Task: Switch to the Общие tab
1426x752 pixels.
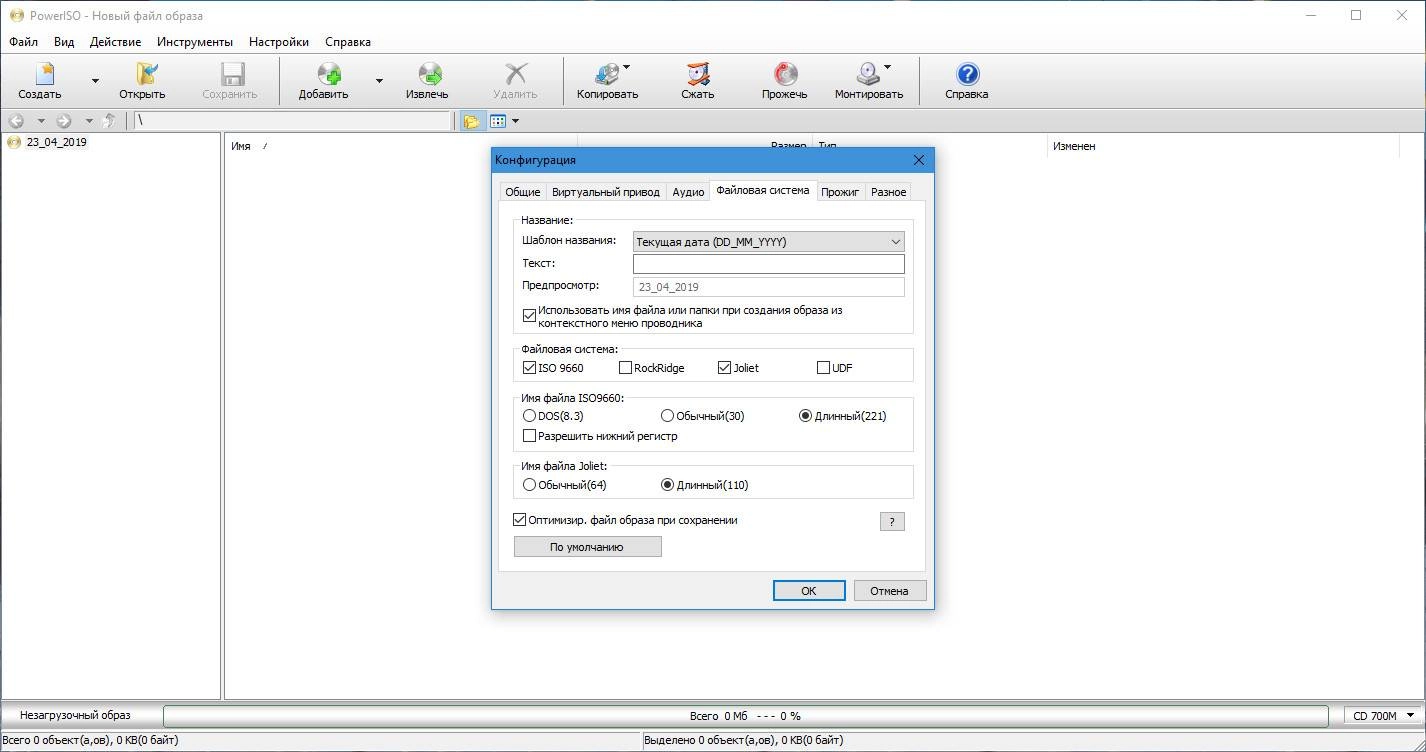Action: [522, 192]
